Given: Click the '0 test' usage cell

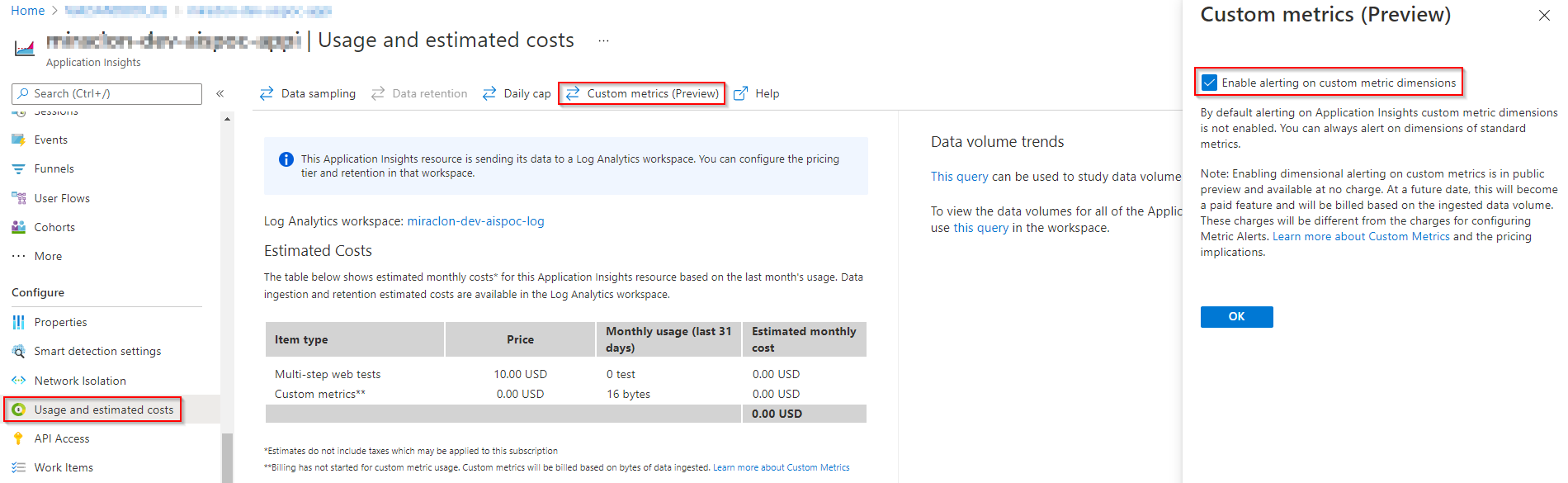Looking at the screenshot, I should (621, 374).
